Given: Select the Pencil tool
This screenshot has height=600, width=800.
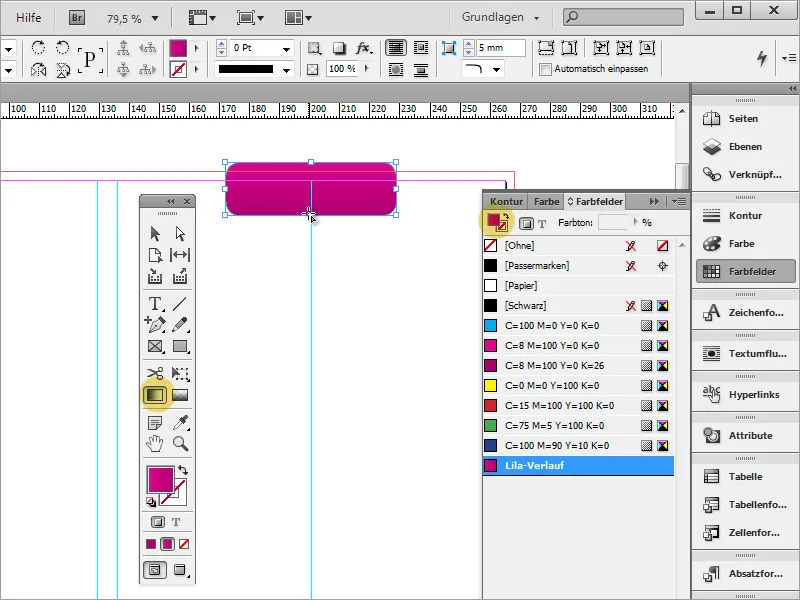Looking at the screenshot, I should [x=180, y=324].
